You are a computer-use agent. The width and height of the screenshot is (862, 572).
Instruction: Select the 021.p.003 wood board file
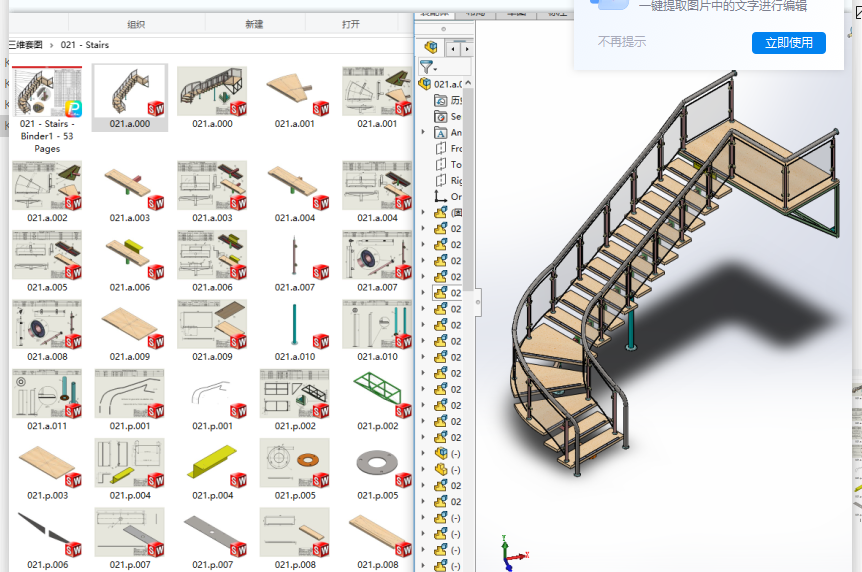pyautogui.click(x=47, y=469)
